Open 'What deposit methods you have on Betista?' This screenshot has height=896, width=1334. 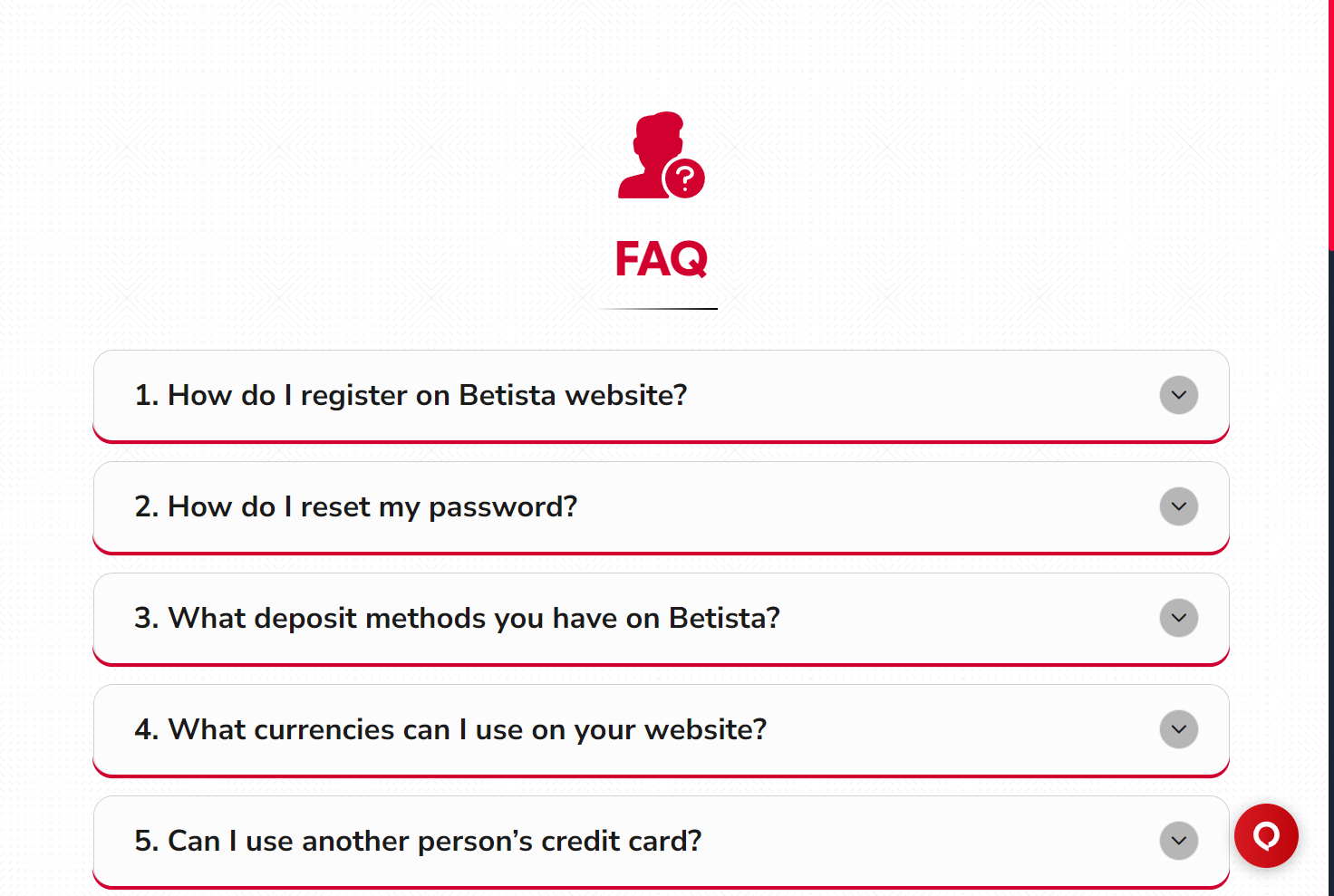click(x=457, y=618)
